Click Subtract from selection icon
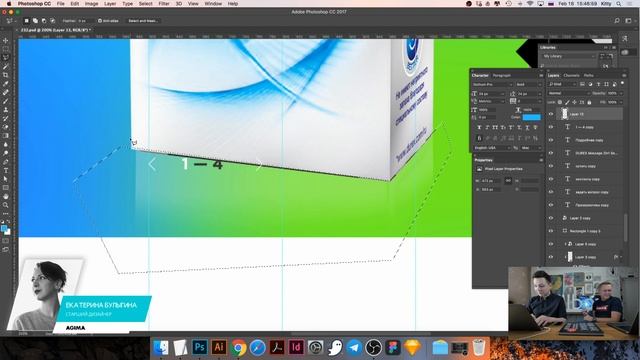The width and height of the screenshot is (640, 360). pos(44,20)
